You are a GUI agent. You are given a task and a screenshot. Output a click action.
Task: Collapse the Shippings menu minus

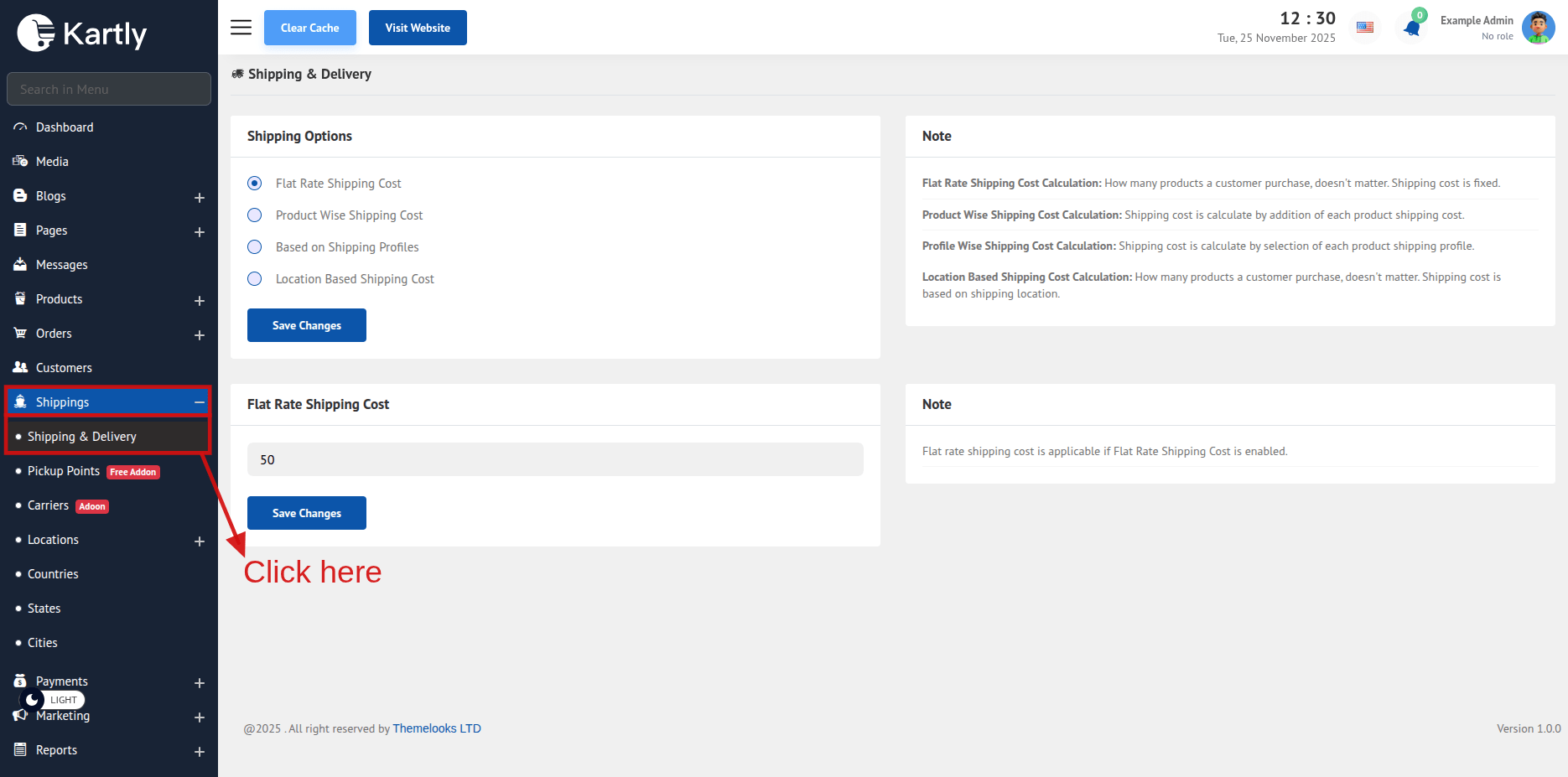pyautogui.click(x=200, y=402)
